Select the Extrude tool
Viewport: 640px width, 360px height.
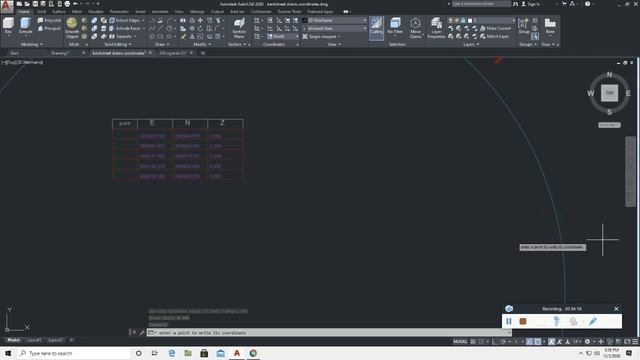(x=25, y=26)
